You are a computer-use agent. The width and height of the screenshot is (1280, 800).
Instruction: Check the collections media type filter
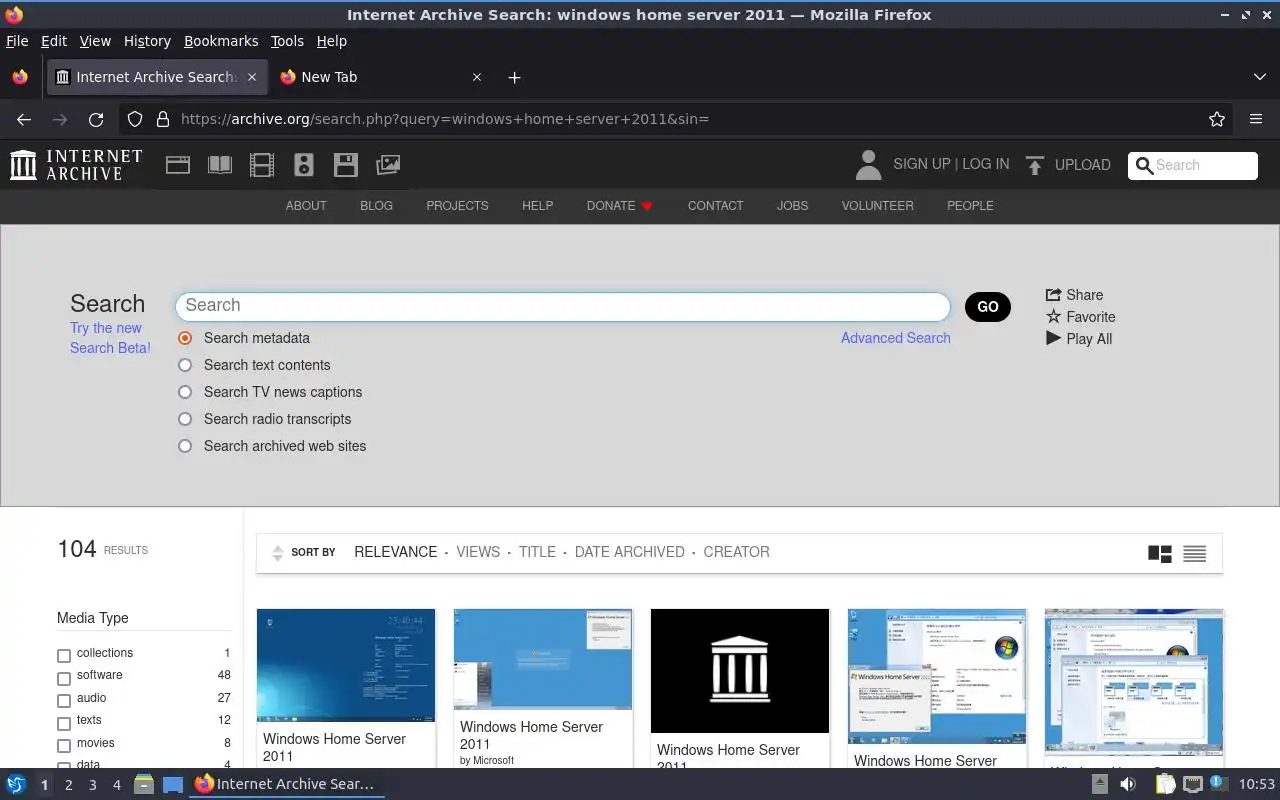point(64,655)
